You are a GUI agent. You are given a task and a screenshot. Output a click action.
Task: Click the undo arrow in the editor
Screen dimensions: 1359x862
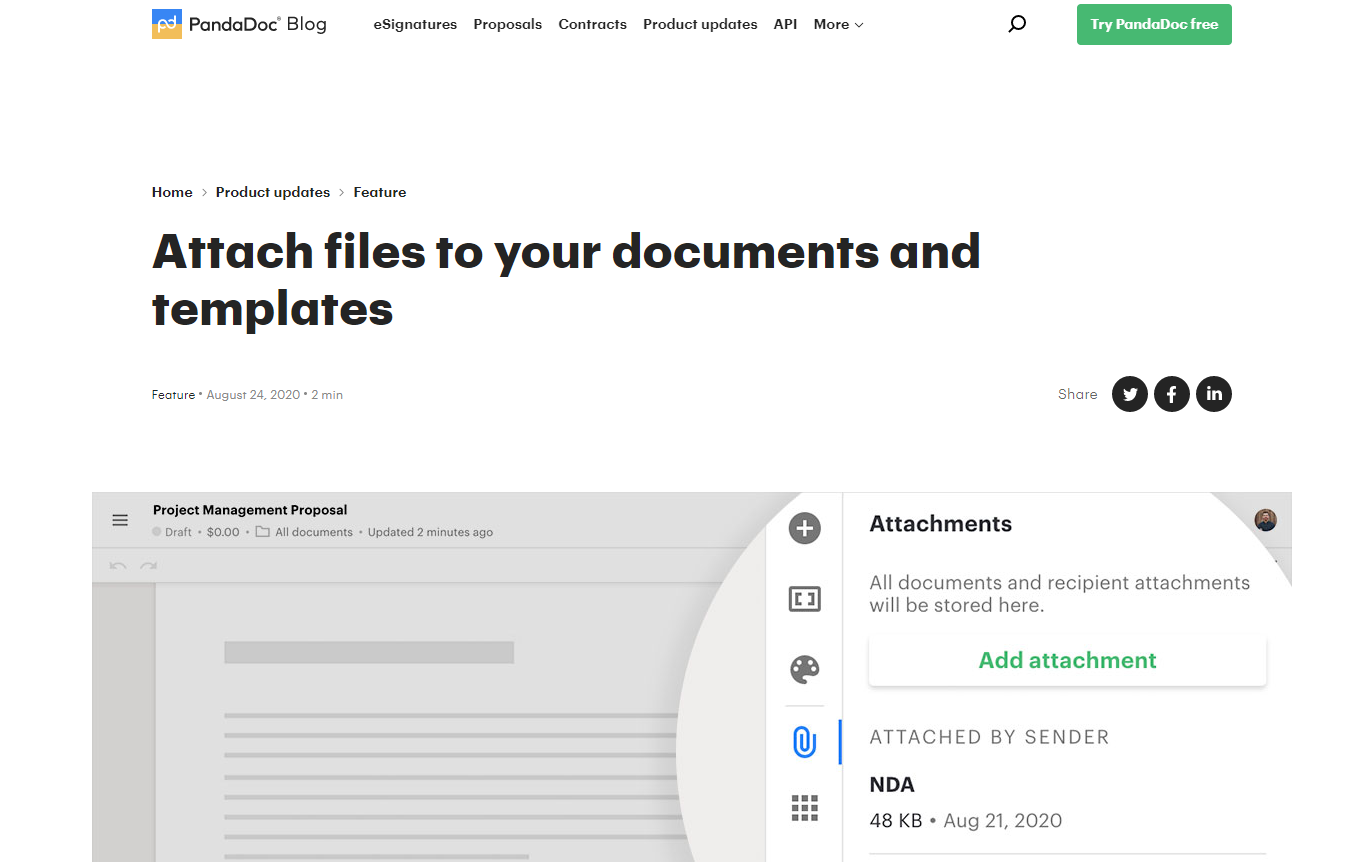[x=117, y=565]
